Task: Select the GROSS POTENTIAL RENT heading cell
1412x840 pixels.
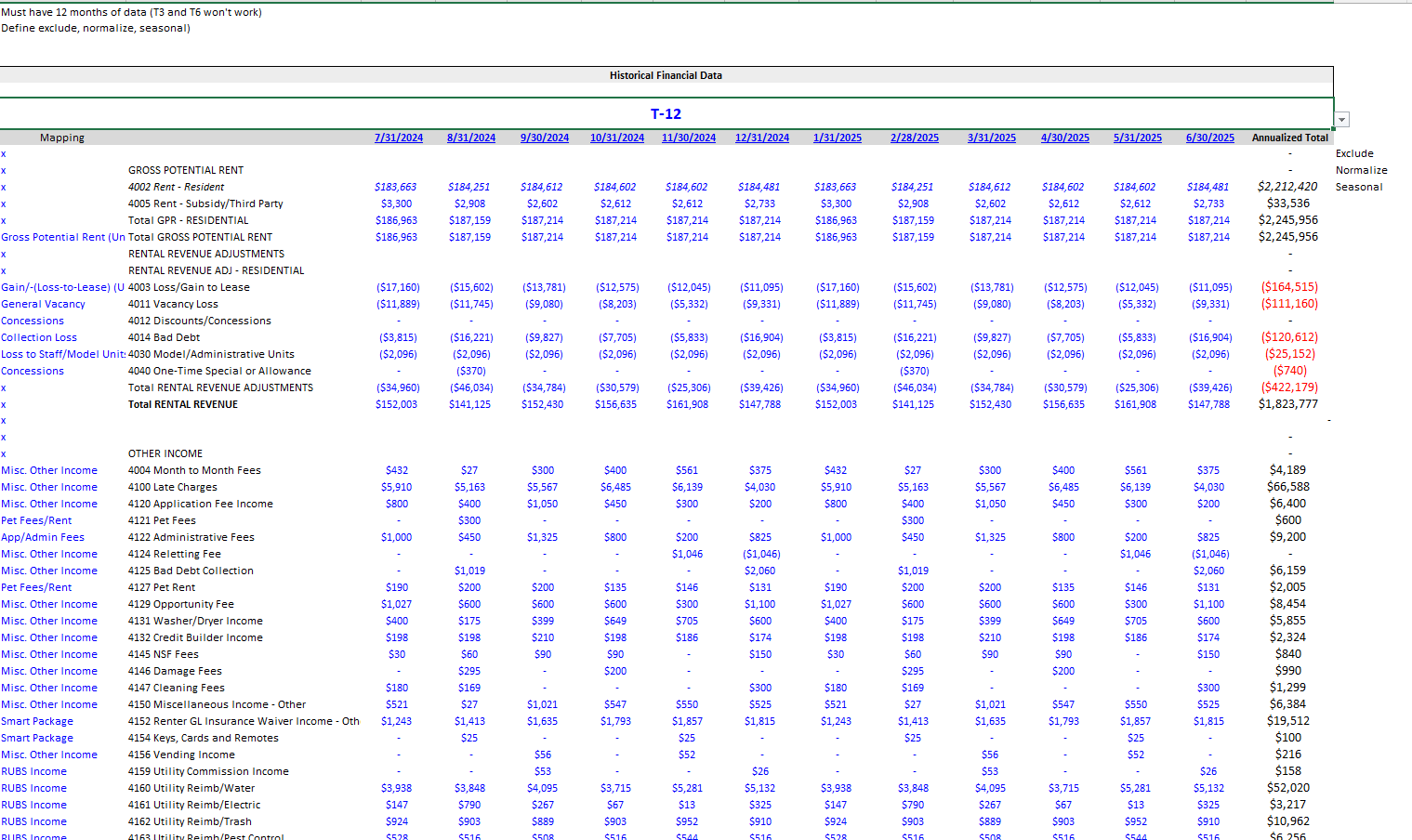Action: [186, 170]
